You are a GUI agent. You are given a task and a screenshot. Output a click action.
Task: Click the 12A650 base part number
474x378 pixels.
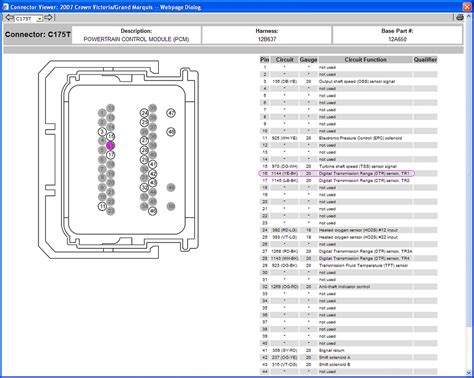click(x=397, y=39)
